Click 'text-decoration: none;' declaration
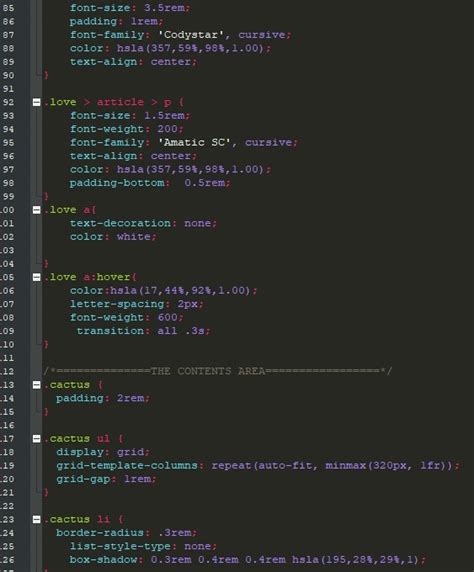The image size is (474, 572). pyautogui.click(x=143, y=223)
